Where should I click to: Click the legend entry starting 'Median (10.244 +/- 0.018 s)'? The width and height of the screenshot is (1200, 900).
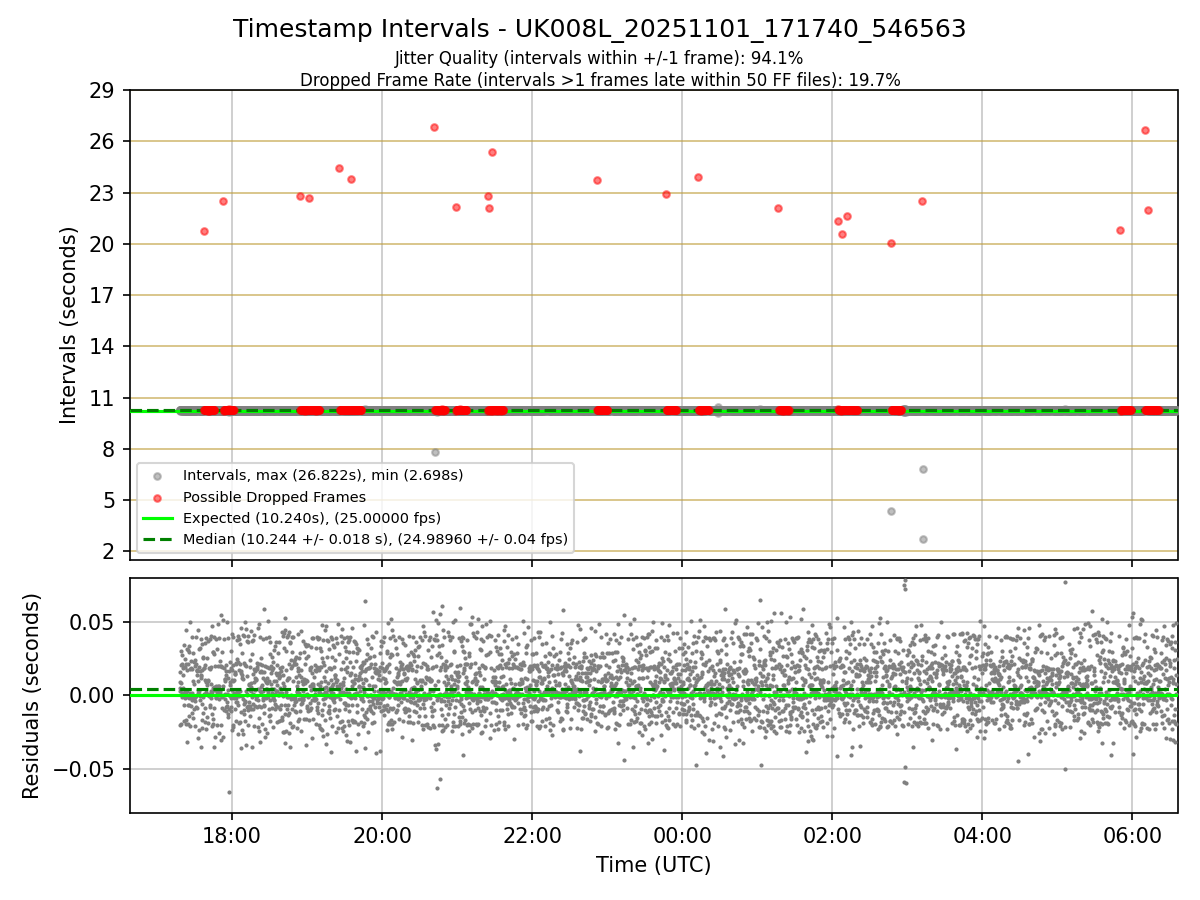click(375, 539)
